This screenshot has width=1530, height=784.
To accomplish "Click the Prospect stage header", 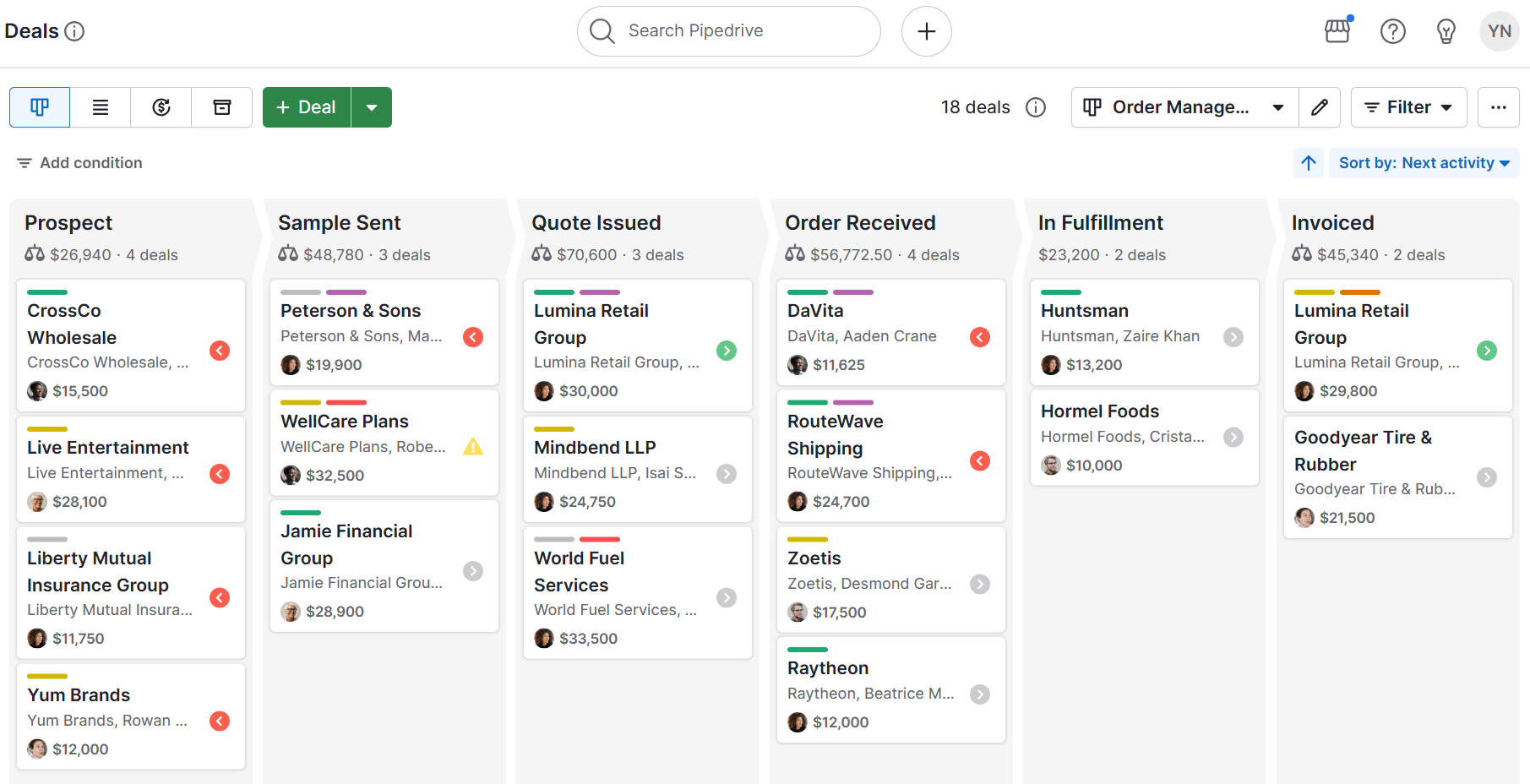I will [68, 223].
